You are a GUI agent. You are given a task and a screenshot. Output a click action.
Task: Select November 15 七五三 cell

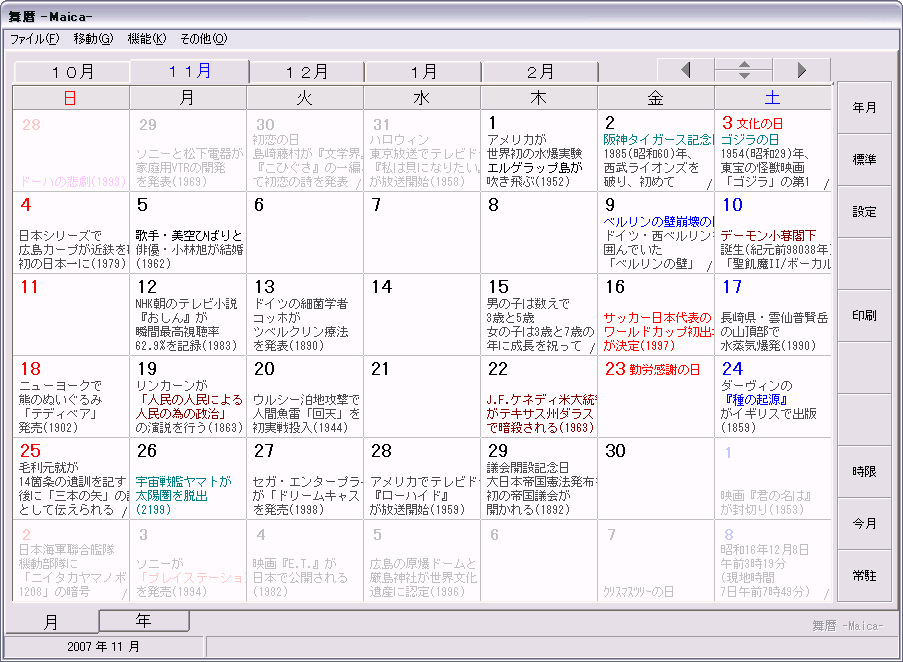pos(538,315)
